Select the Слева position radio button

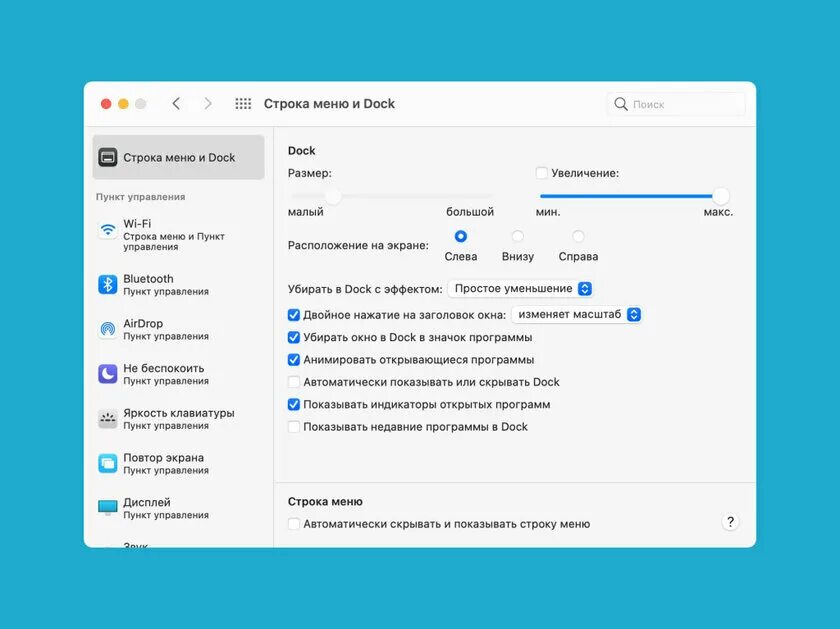point(461,236)
